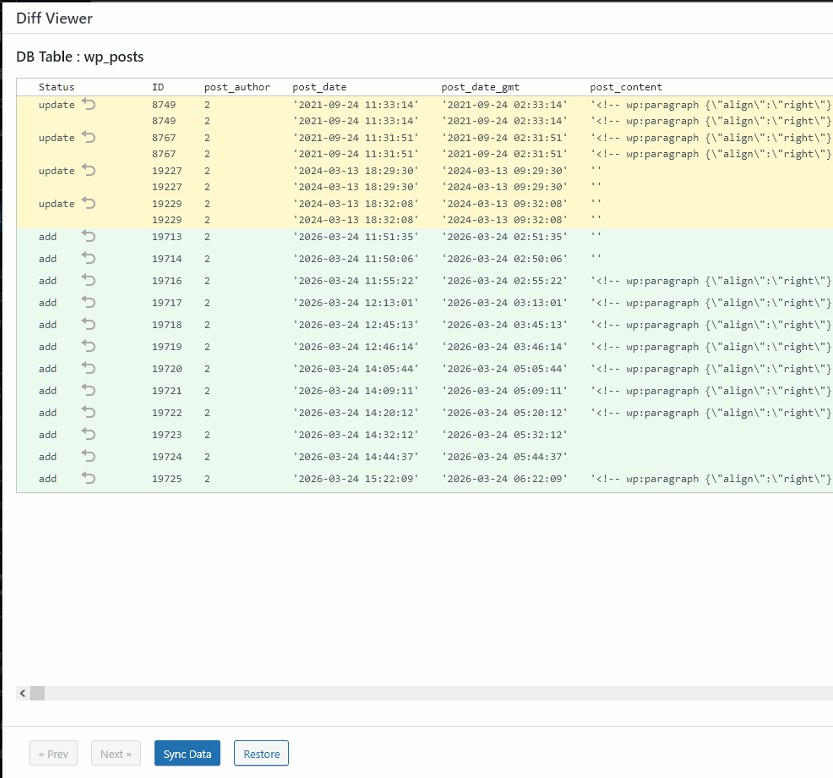Revert added row with ID 19718
This screenshot has height=778, width=833.
point(88,324)
